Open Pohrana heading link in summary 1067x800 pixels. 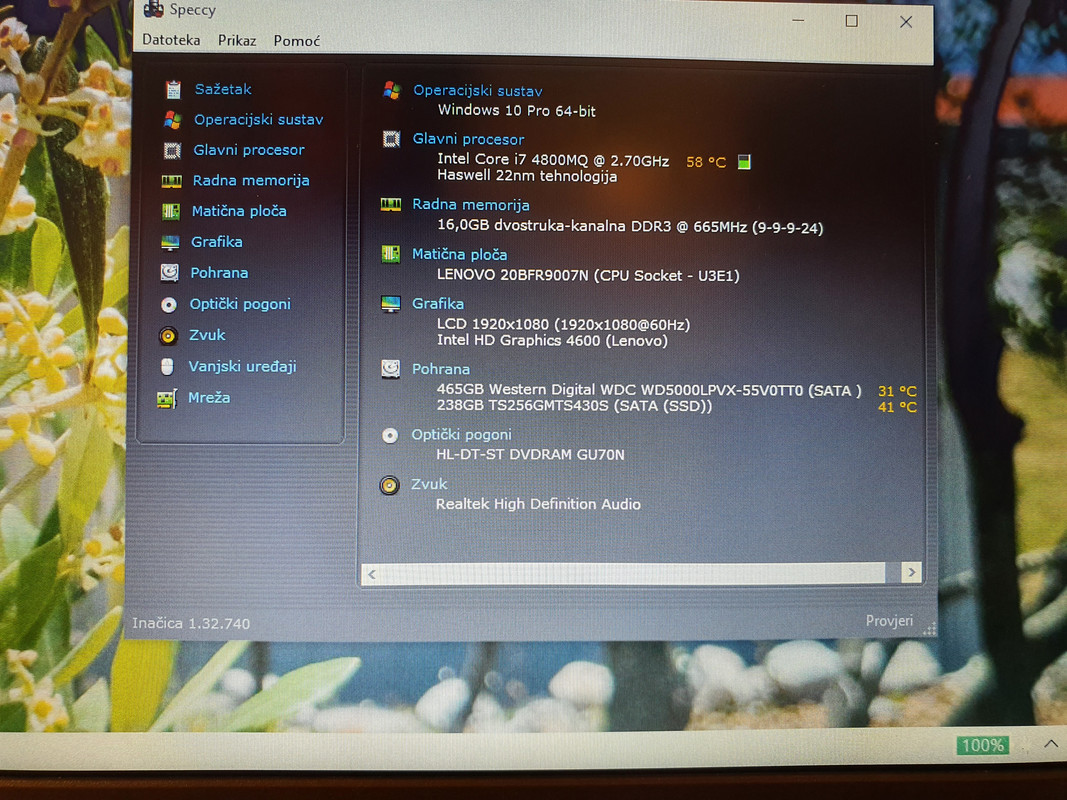click(441, 369)
